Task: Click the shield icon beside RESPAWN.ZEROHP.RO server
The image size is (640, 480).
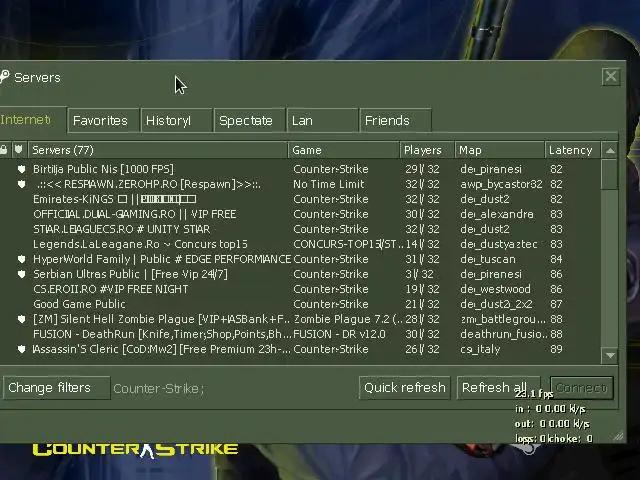Action: tap(21, 184)
